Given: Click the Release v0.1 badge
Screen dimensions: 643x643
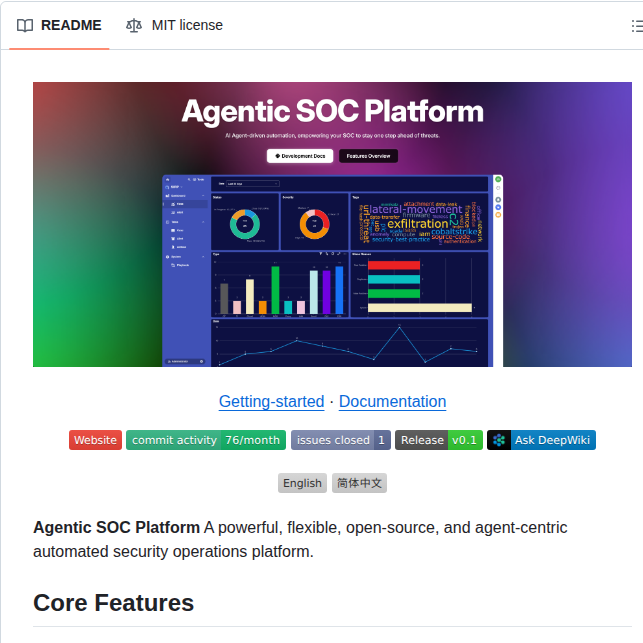Looking at the screenshot, I should point(439,440).
